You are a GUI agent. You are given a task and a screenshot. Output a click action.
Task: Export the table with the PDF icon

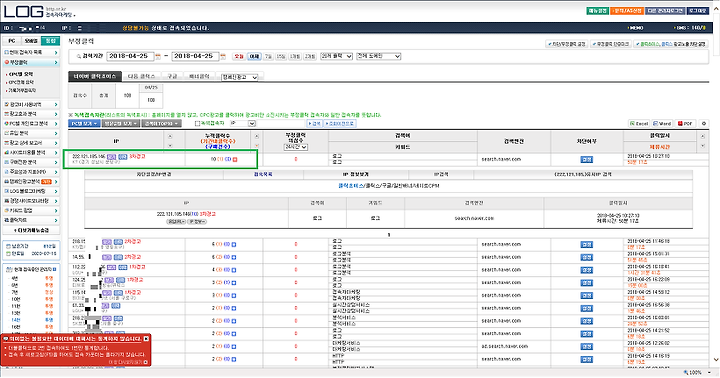685,124
